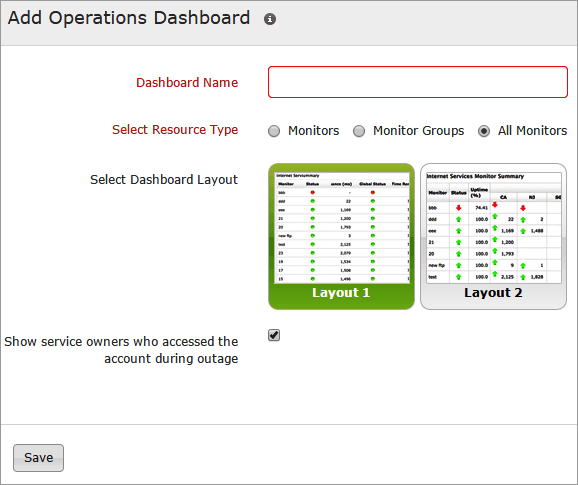Choose the Layout 1 dashboard thumbnail

[341, 237]
